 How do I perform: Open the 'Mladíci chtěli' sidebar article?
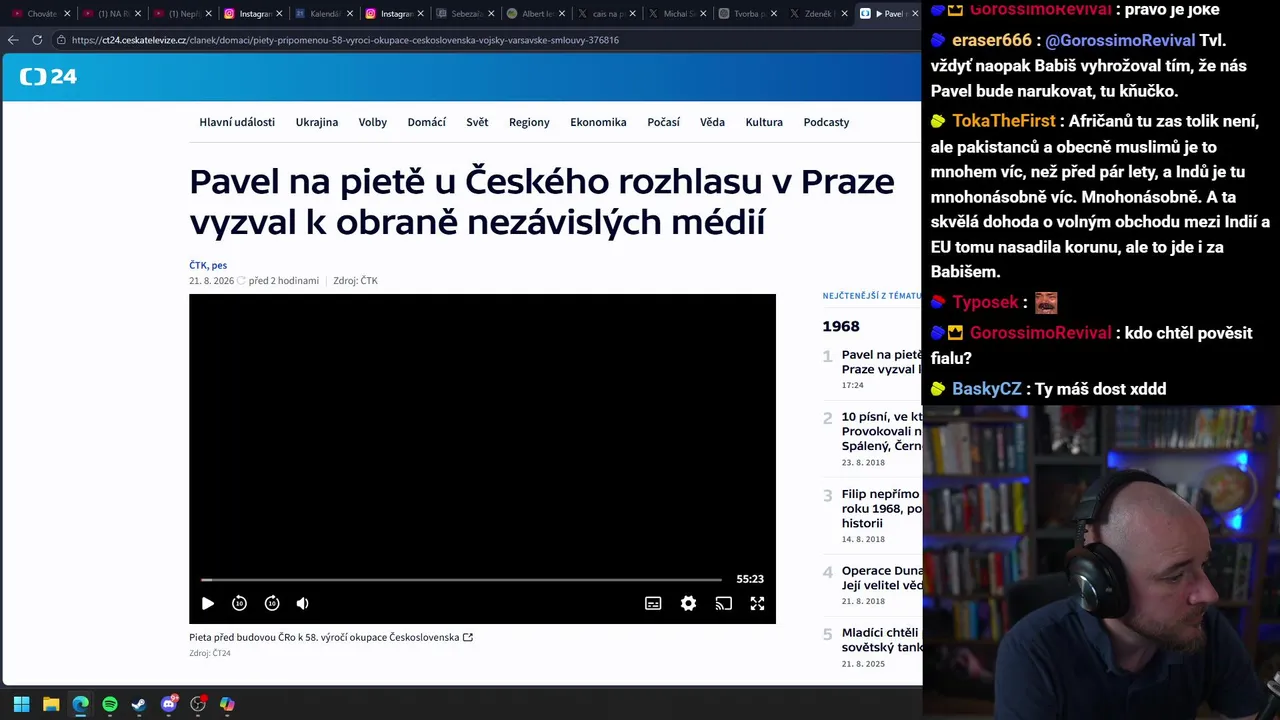[x=882, y=640]
